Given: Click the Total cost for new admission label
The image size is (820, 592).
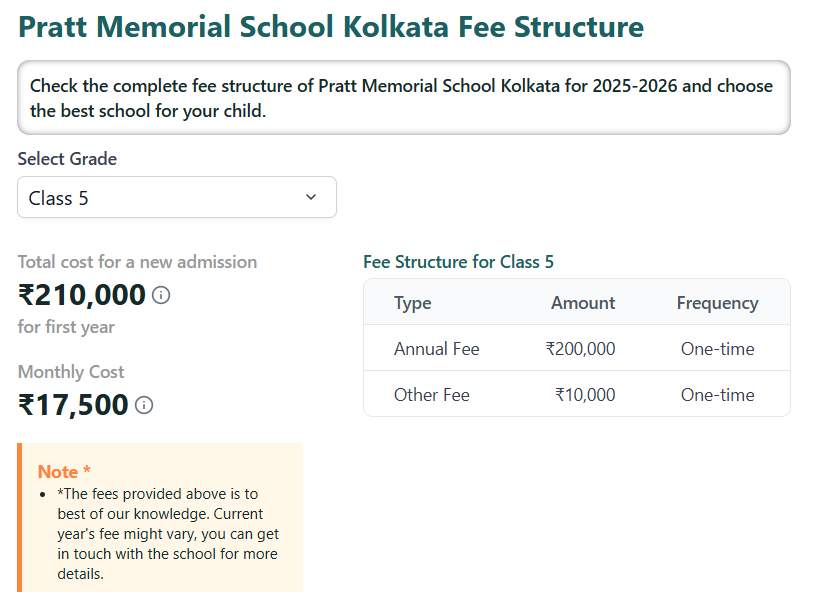Looking at the screenshot, I should tap(137, 261).
